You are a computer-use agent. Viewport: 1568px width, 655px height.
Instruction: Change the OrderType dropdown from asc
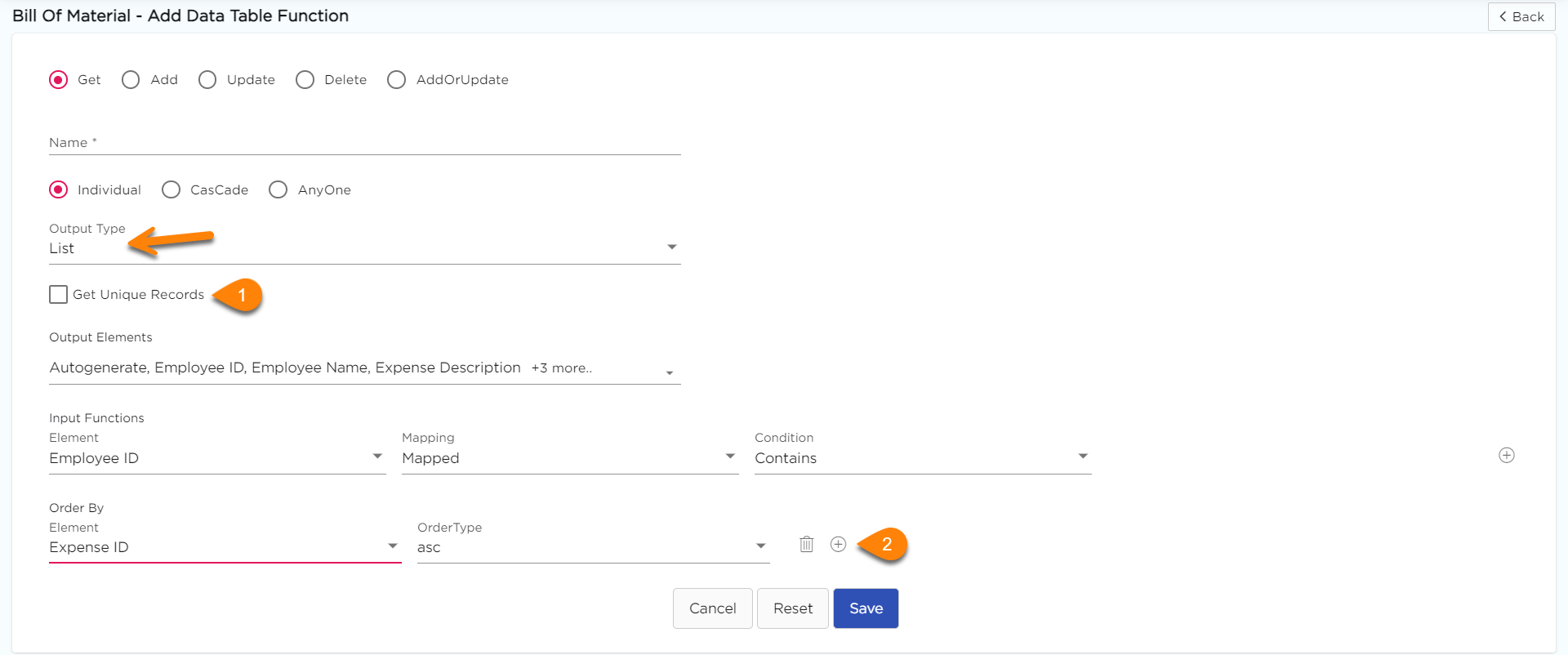tap(592, 547)
